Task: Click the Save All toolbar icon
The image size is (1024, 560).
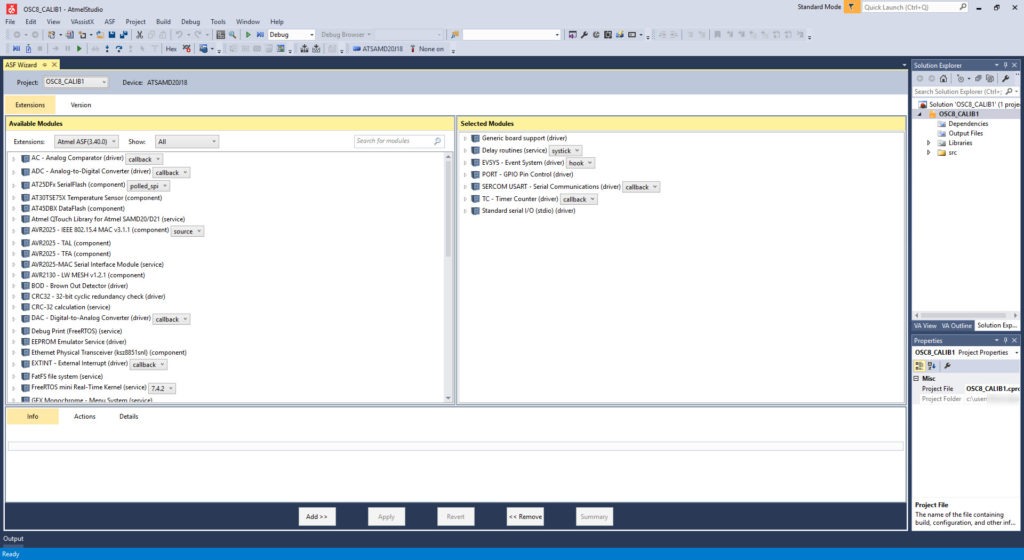Action: point(123,35)
